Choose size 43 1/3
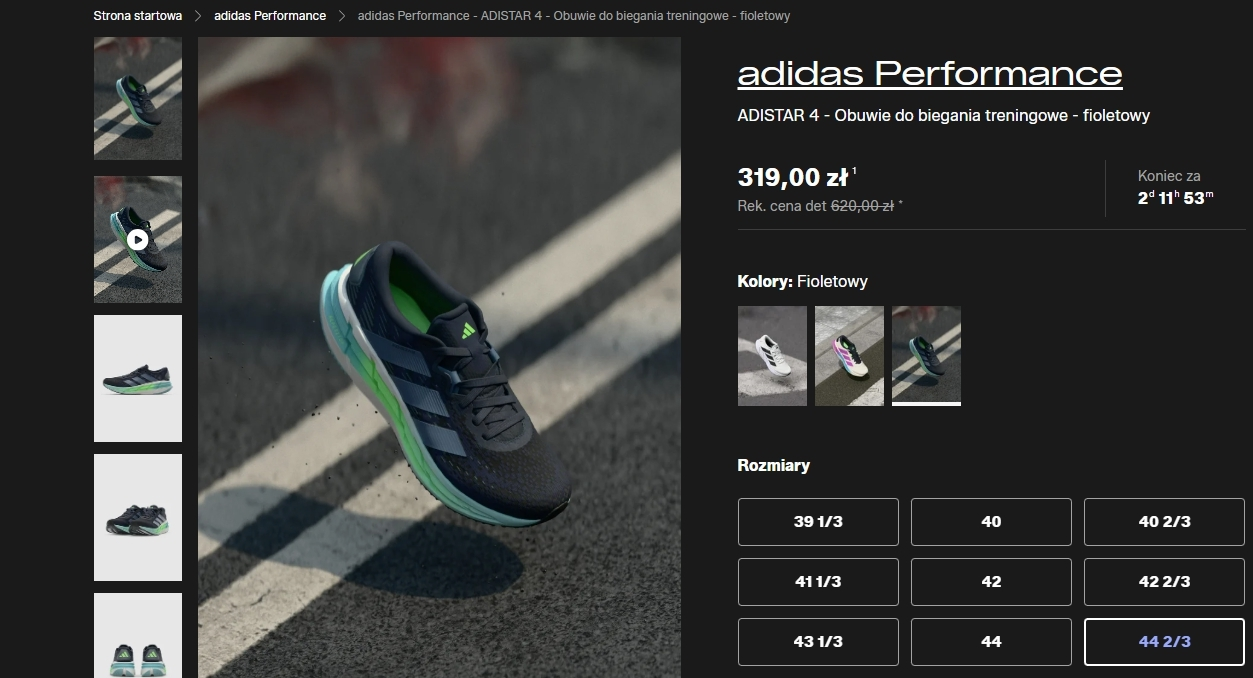This screenshot has height=678, width=1253. (818, 642)
